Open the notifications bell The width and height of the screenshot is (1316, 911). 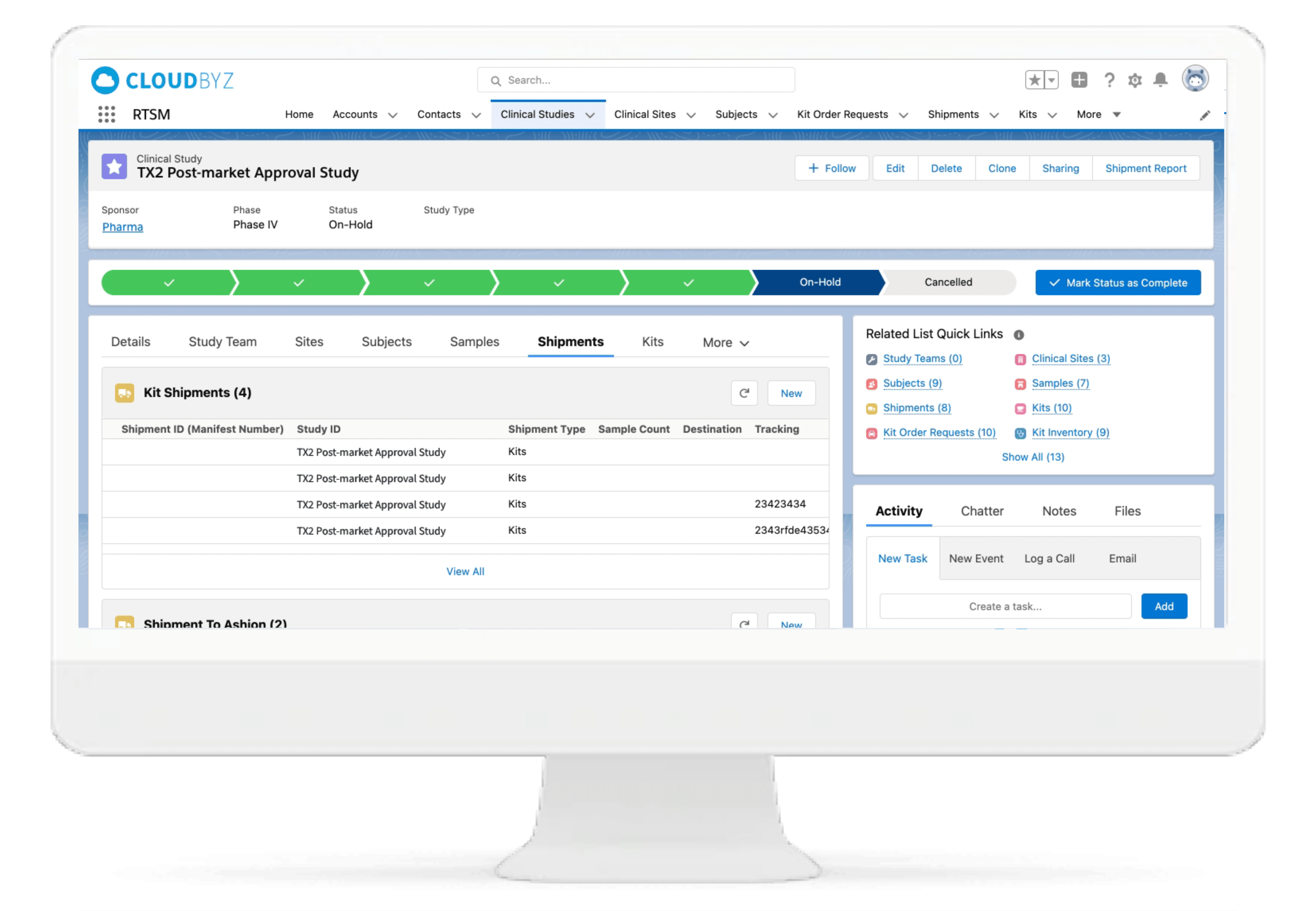pos(1160,80)
